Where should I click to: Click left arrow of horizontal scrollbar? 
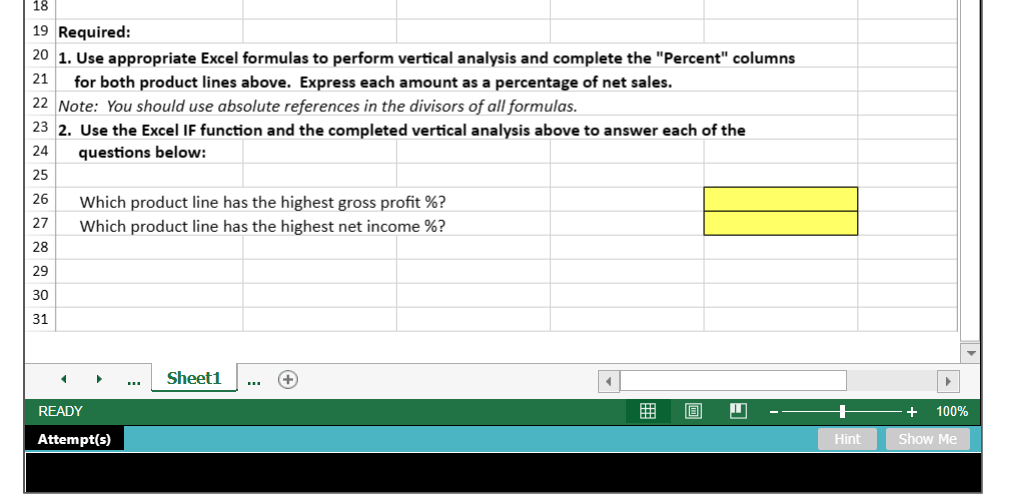point(609,381)
